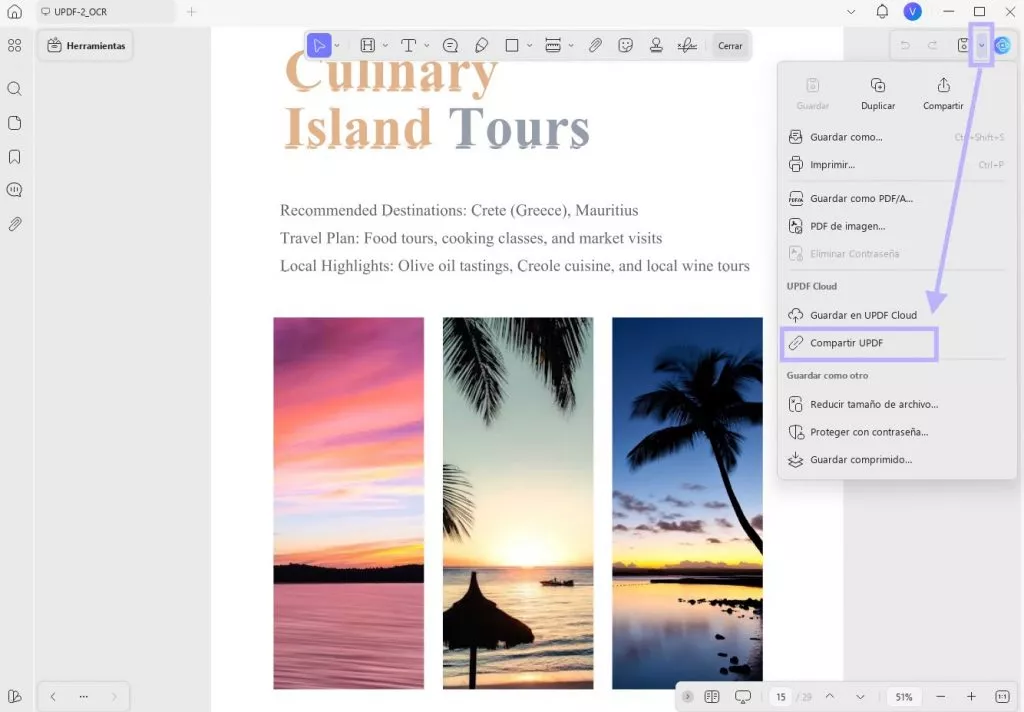1024x712 pixels.
Task: Click page number field 15
Action: (x=780, y=697)
